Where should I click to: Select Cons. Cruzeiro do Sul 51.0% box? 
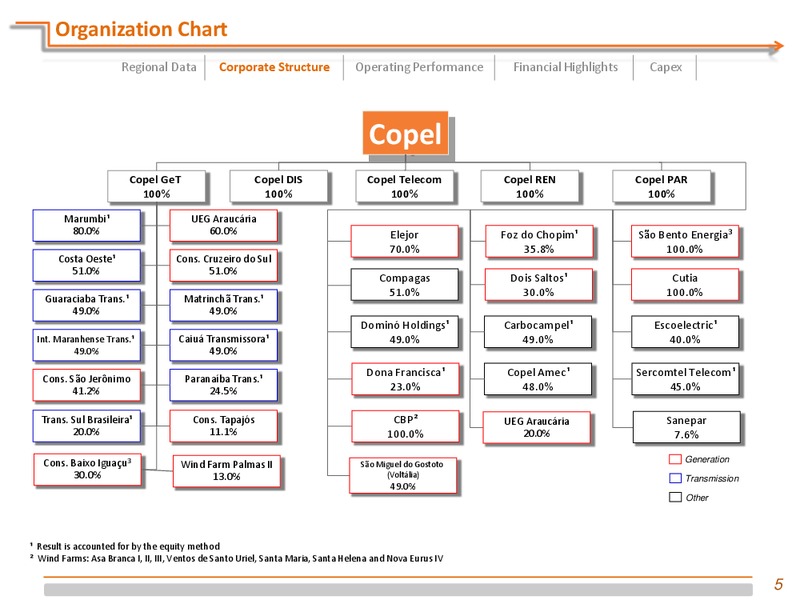tap(223, 265)
